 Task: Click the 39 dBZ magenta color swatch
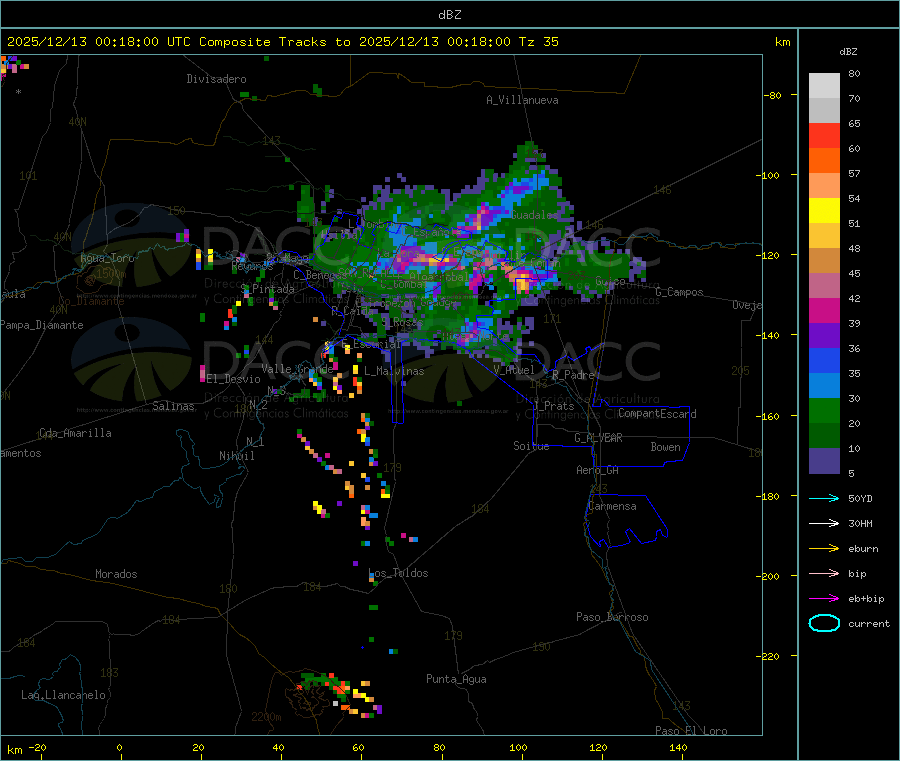click(824, 310)
